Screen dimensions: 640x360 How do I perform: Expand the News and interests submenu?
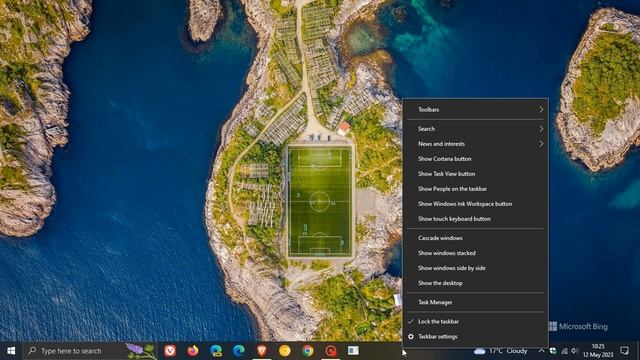click(476, 144)
